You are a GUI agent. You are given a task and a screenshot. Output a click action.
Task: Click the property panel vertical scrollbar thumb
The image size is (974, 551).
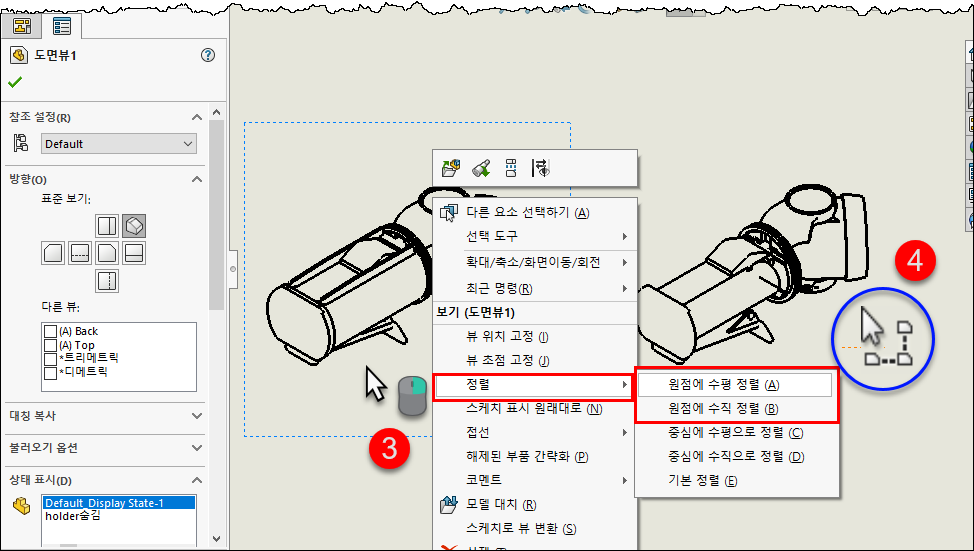pos(216,214)
